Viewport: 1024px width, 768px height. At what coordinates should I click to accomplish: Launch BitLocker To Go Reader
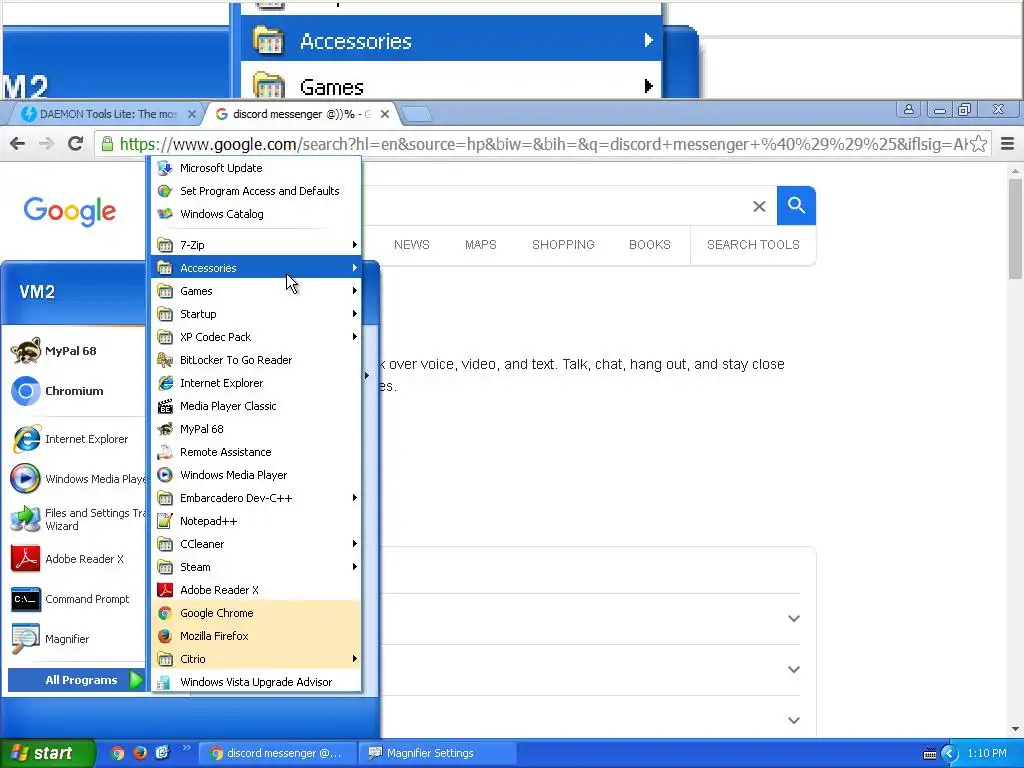[x=256, y=360]
